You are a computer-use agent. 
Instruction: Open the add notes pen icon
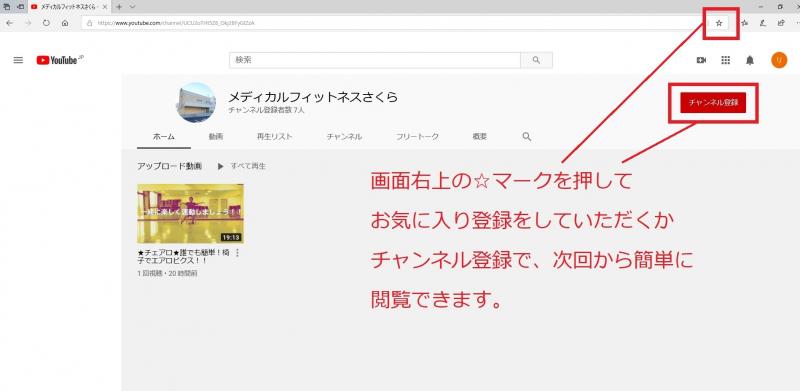coord(763,23)
